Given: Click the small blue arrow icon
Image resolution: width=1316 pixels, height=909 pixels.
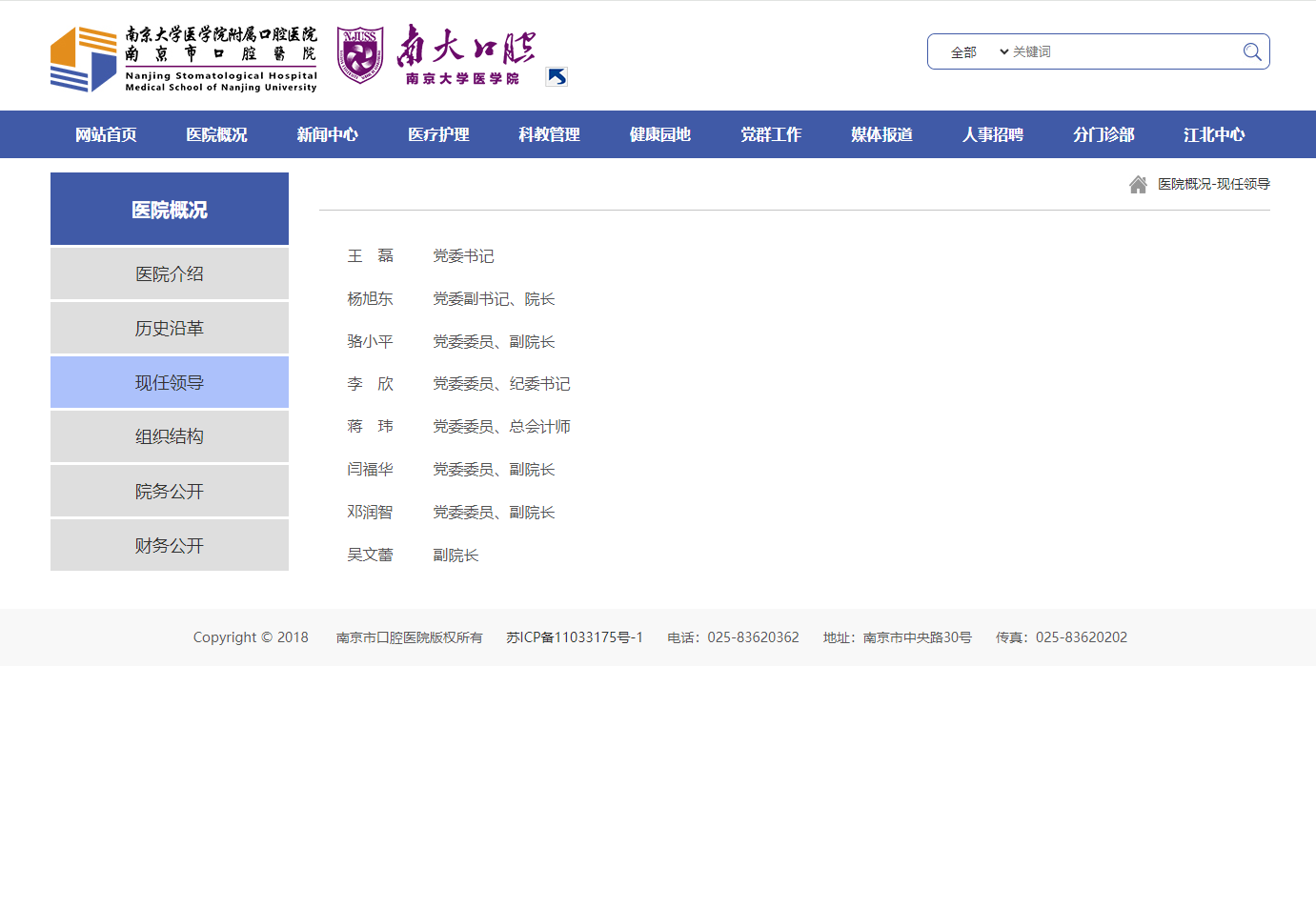Looking at the screenshot, I should pos(557,77).
